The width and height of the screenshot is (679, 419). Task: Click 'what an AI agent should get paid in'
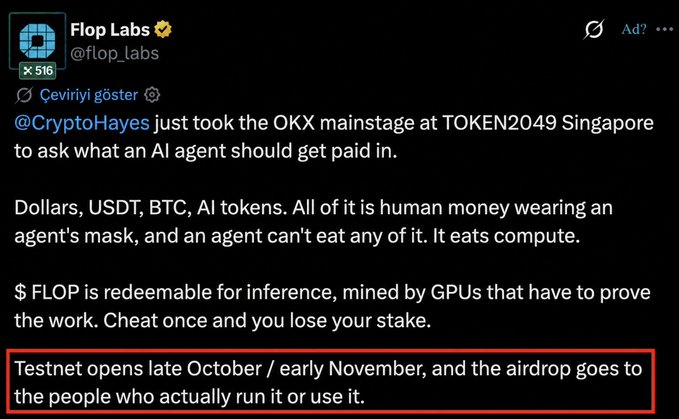[235, 151]
